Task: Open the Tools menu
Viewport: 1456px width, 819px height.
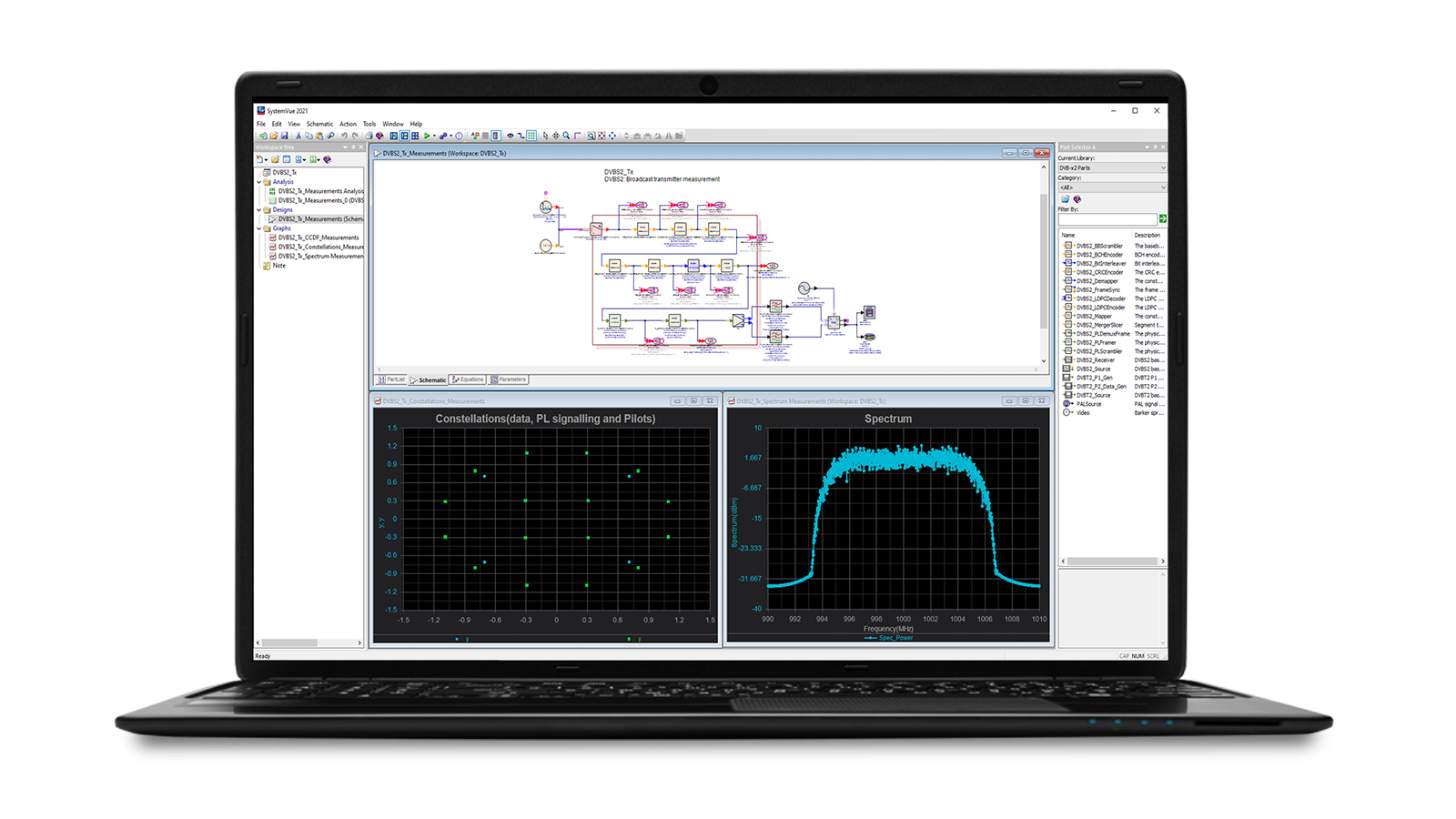Action: point(369,124)
